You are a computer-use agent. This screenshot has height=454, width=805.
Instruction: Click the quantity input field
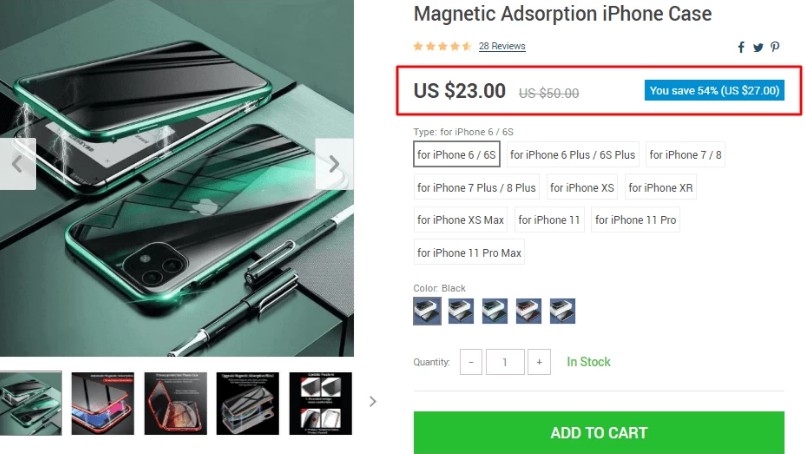(x=505, y=362)
